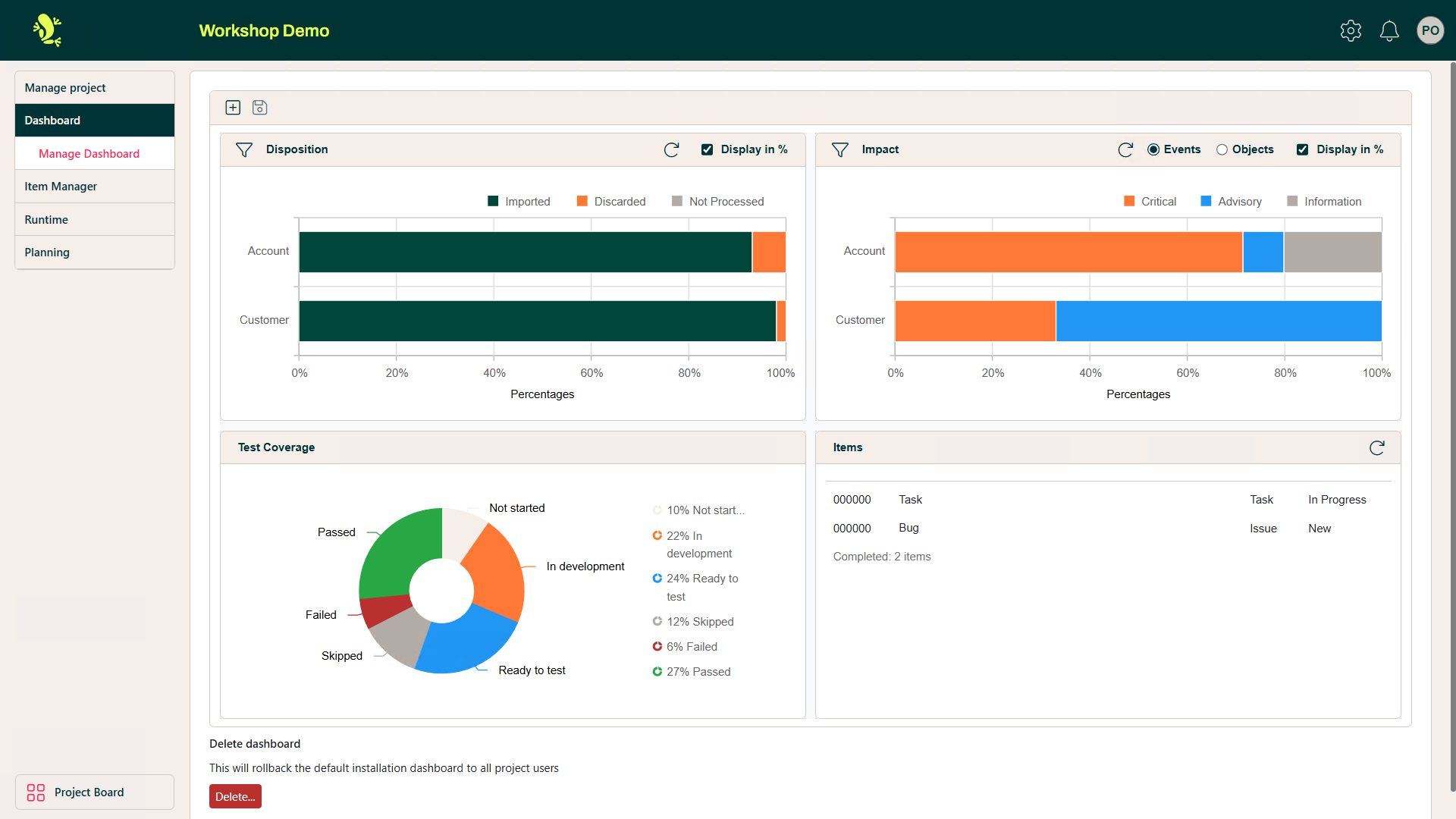
Task: Refresh the Disposition chart
Action: (672, 149)
